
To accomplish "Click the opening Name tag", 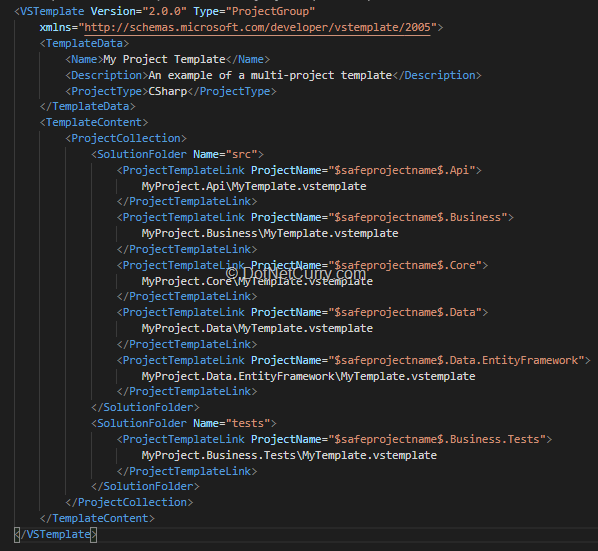I will coord(84,59).
